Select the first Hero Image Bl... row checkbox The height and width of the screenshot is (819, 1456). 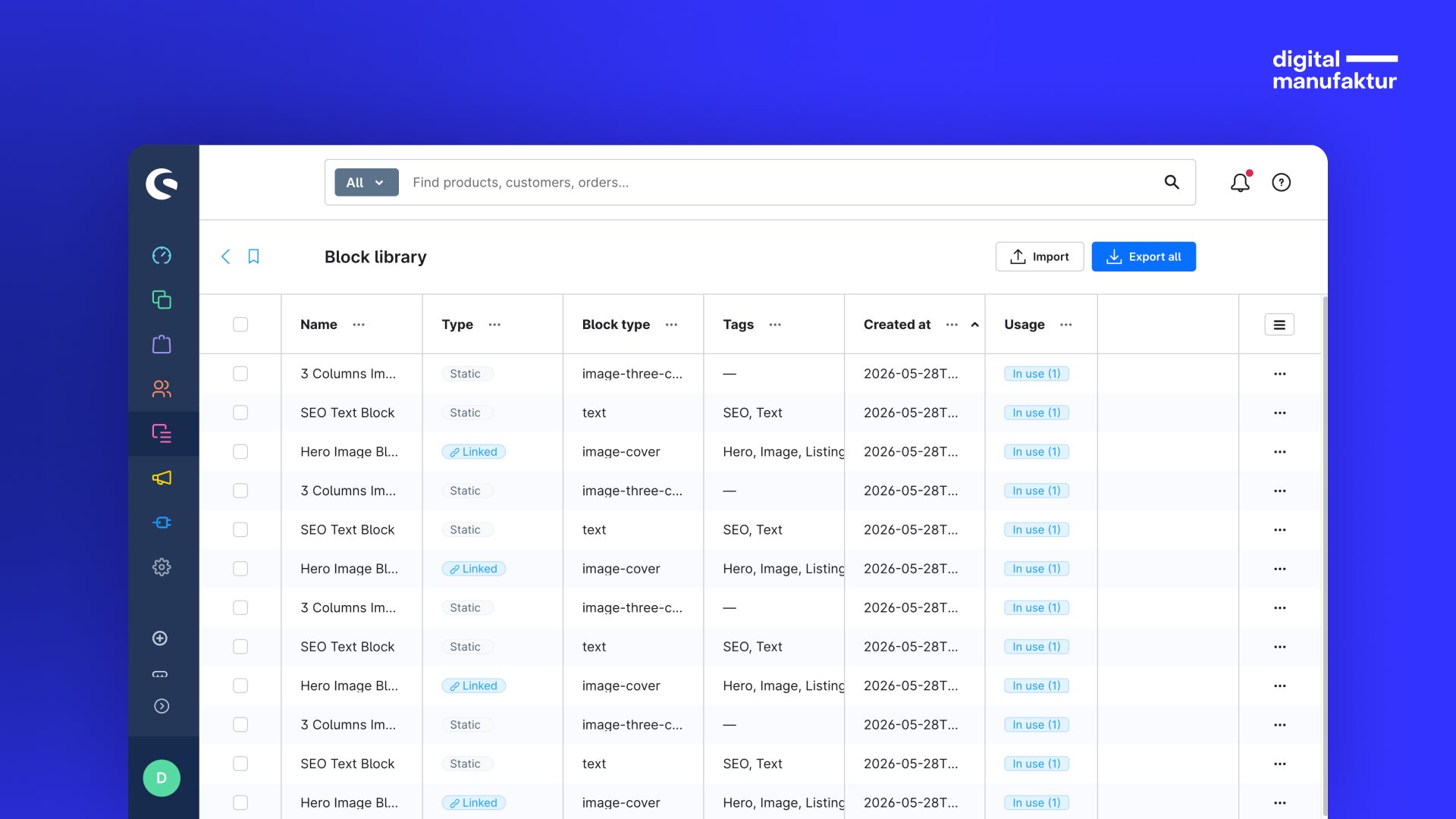(x=240, y=452)
